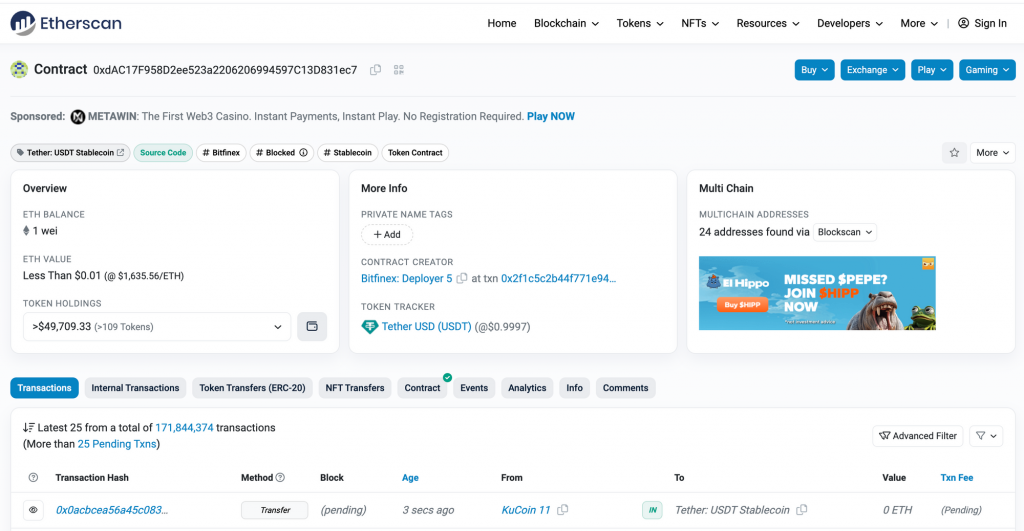Image resolution: width=1024 pixels, height=531 pixels.
Task: Open the Blockchain menu dropdown
Action: (566, 23)
